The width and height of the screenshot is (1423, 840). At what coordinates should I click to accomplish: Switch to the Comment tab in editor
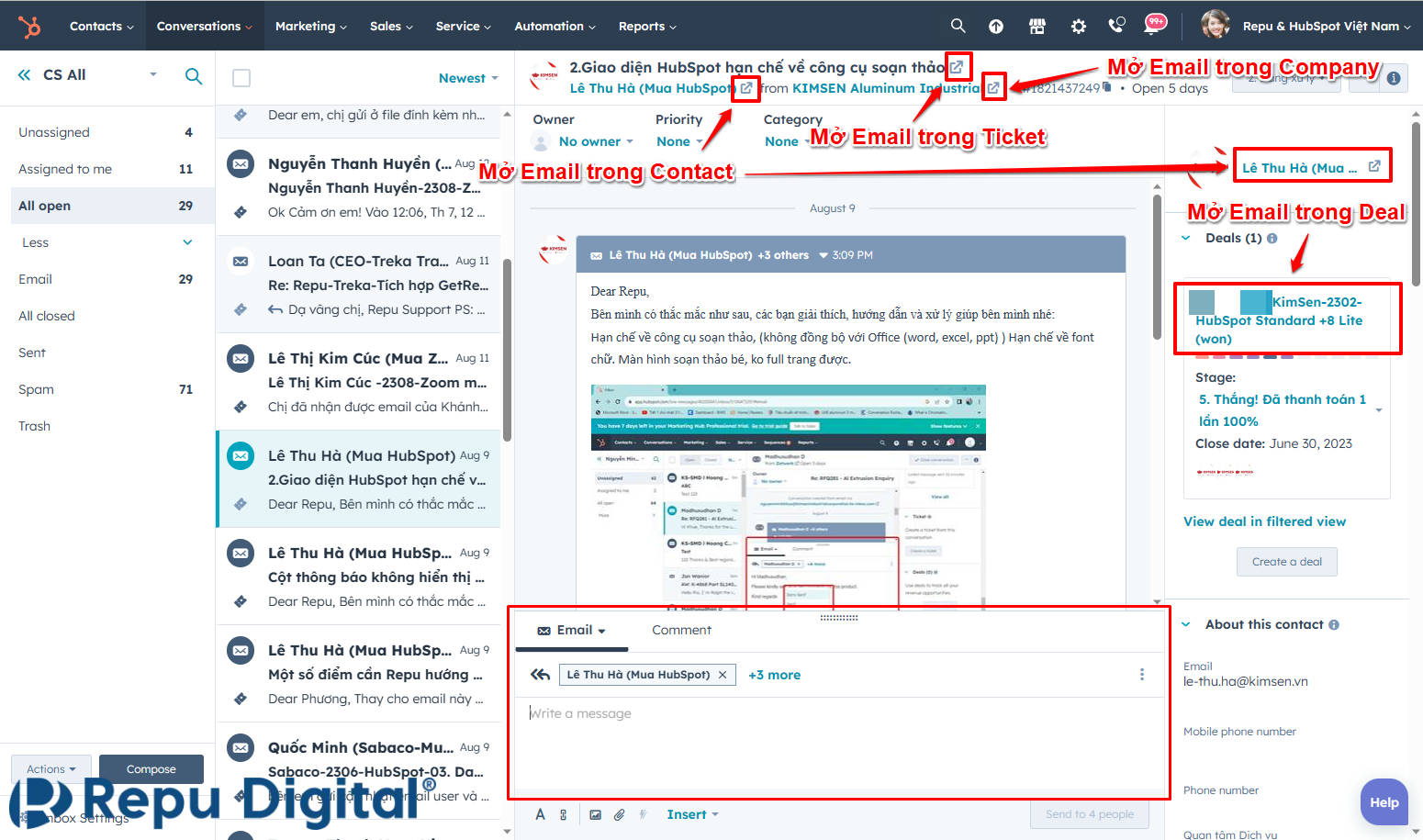(x=681, y=630)
